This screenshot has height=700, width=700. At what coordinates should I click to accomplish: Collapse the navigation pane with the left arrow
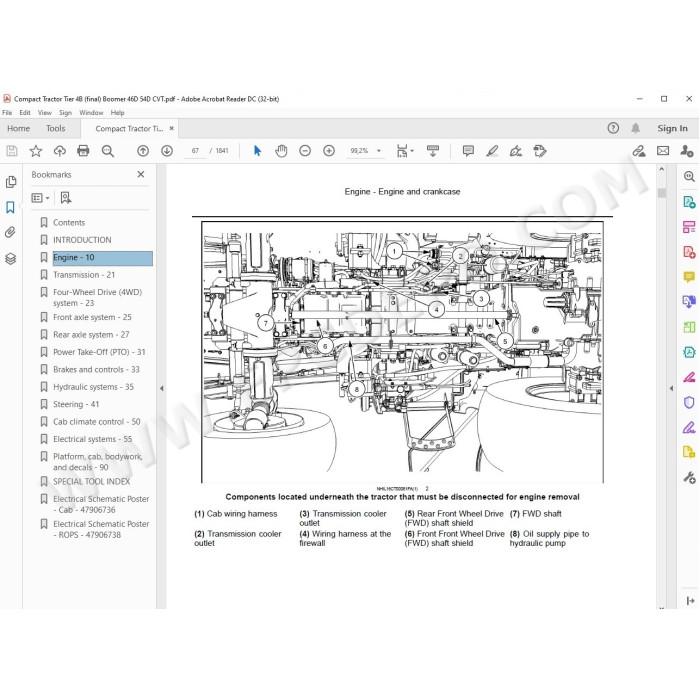(x=162, y=388)
